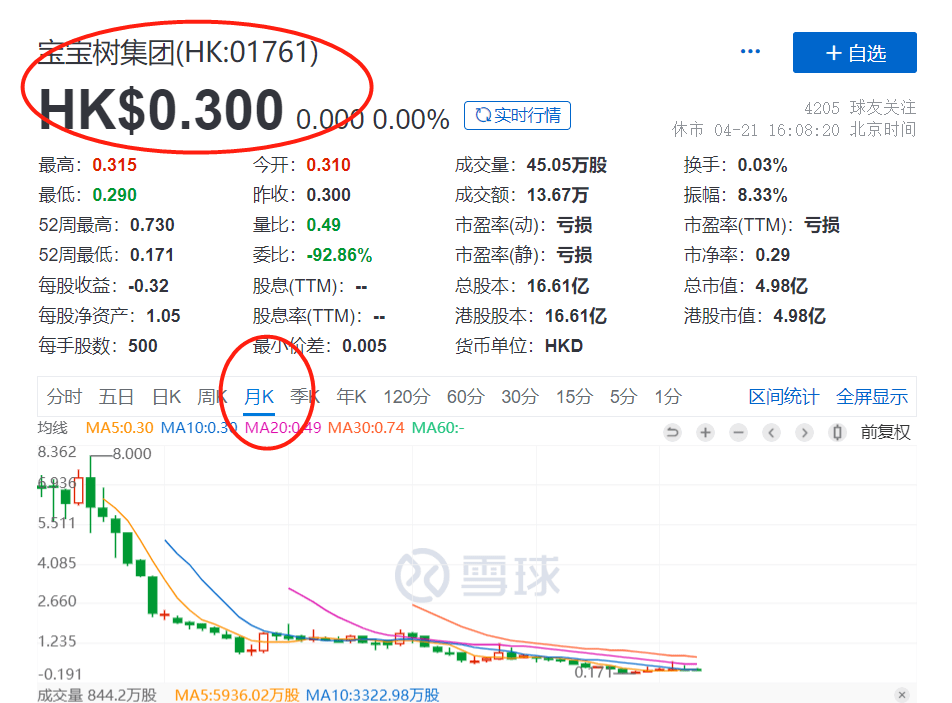Click the 总市值 value 4.98亿
This screenshot has width=952, height=703.
(x=781, y=285)
